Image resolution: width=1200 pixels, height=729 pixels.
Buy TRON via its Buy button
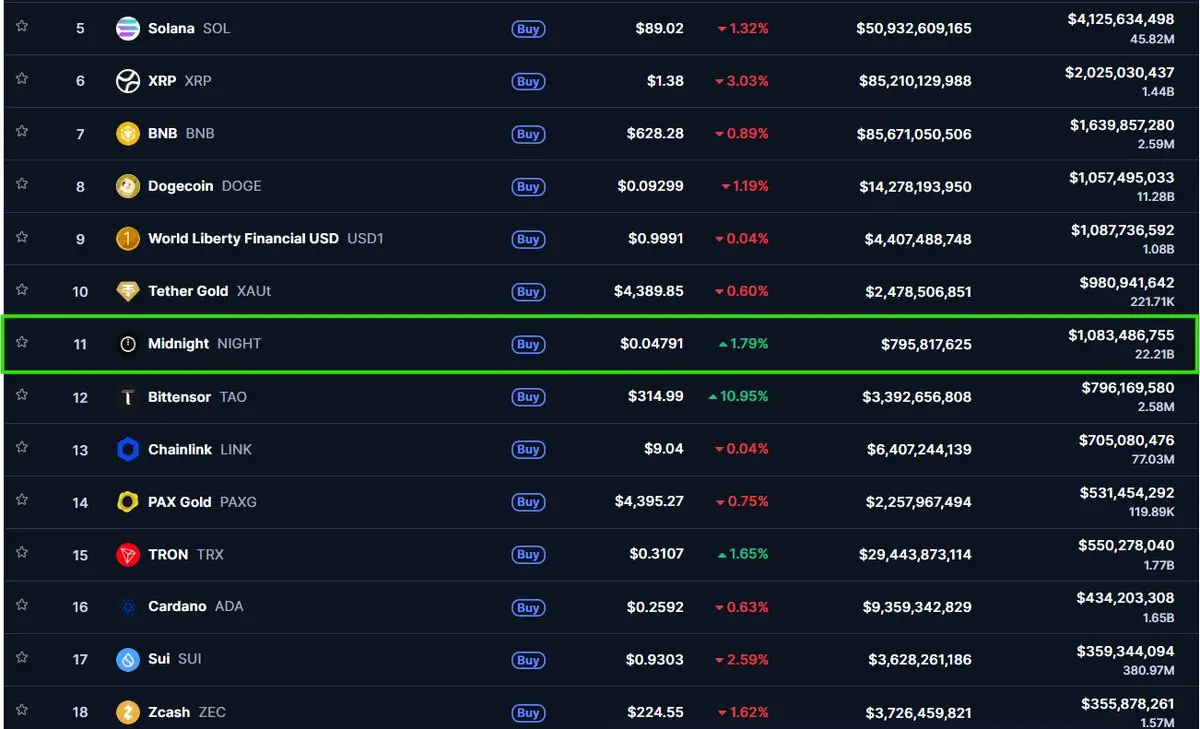point(528,555)
